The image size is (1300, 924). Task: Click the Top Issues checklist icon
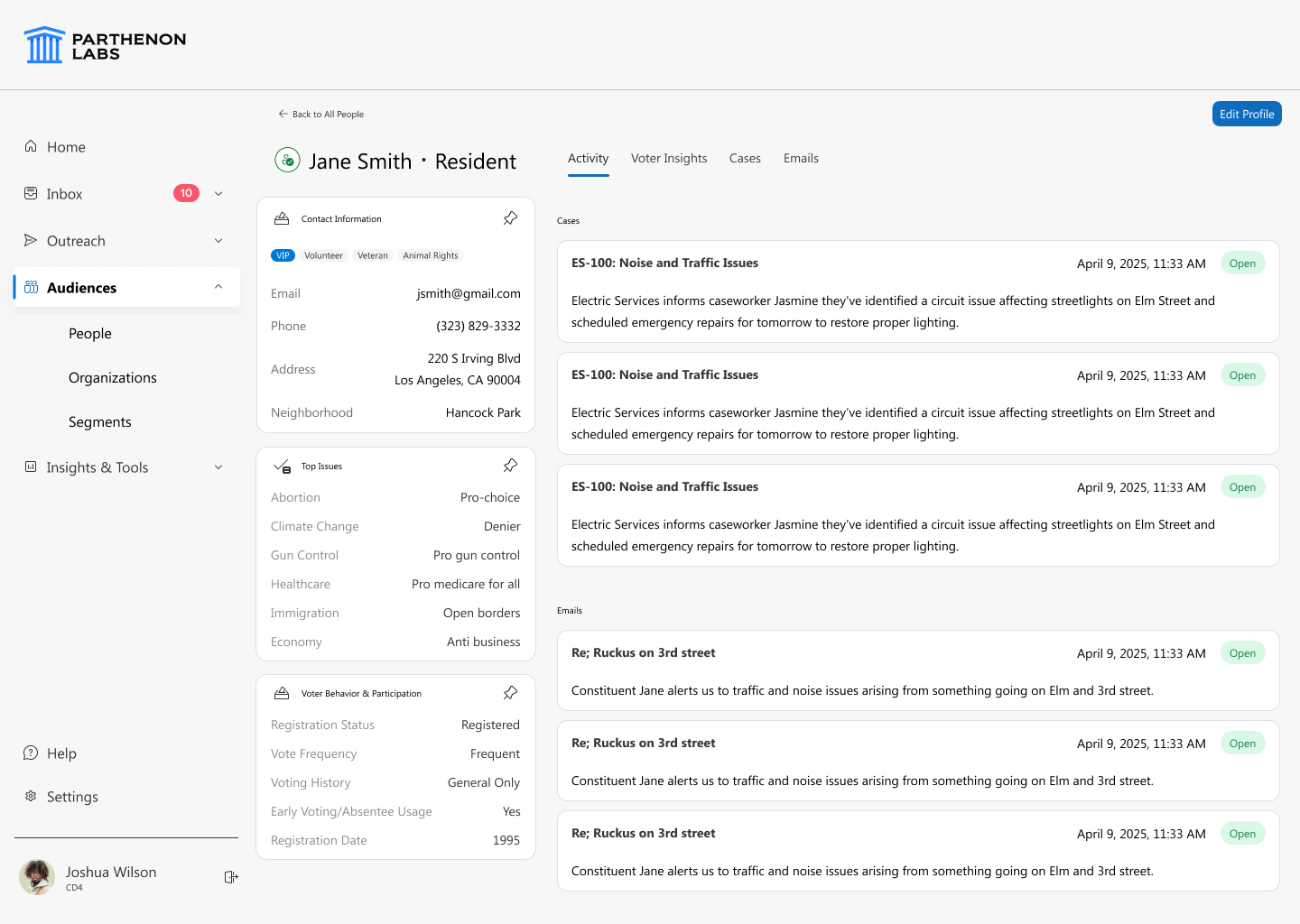(x=282, y=467)
